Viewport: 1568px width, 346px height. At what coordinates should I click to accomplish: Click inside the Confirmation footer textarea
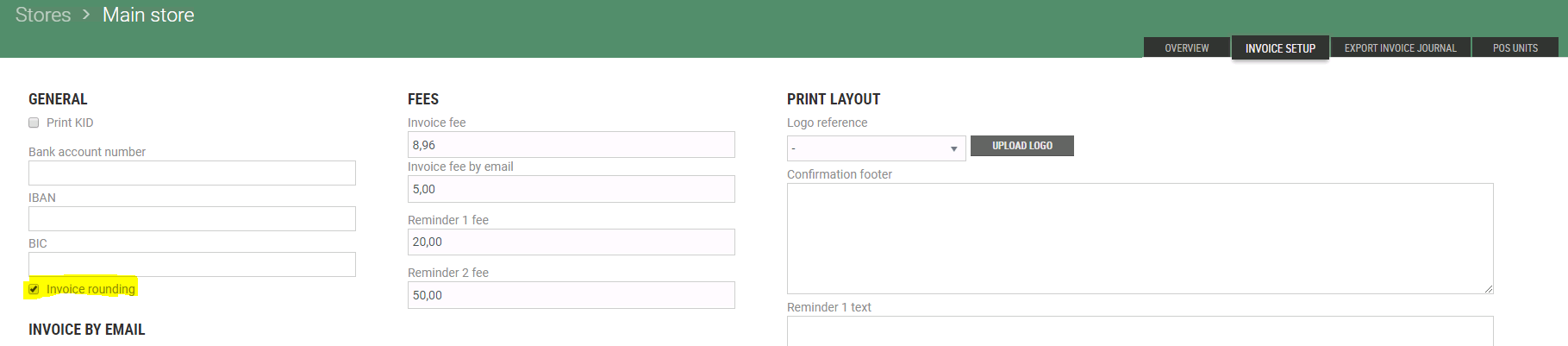click(1140, 238)
